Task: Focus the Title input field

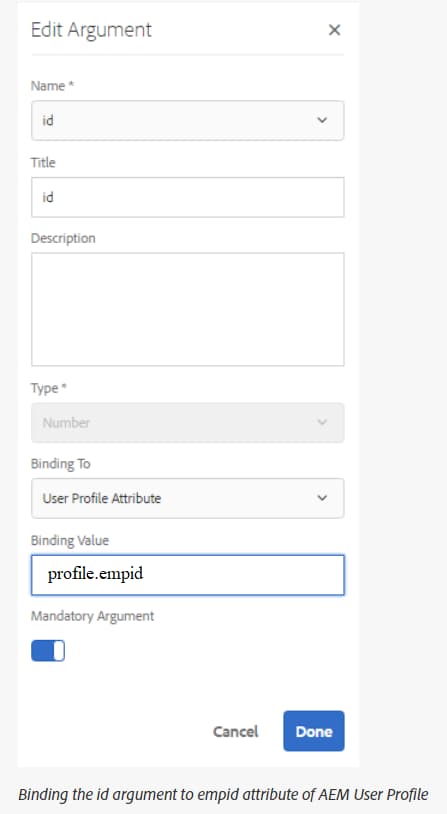Action: click(x=187, y=197)
